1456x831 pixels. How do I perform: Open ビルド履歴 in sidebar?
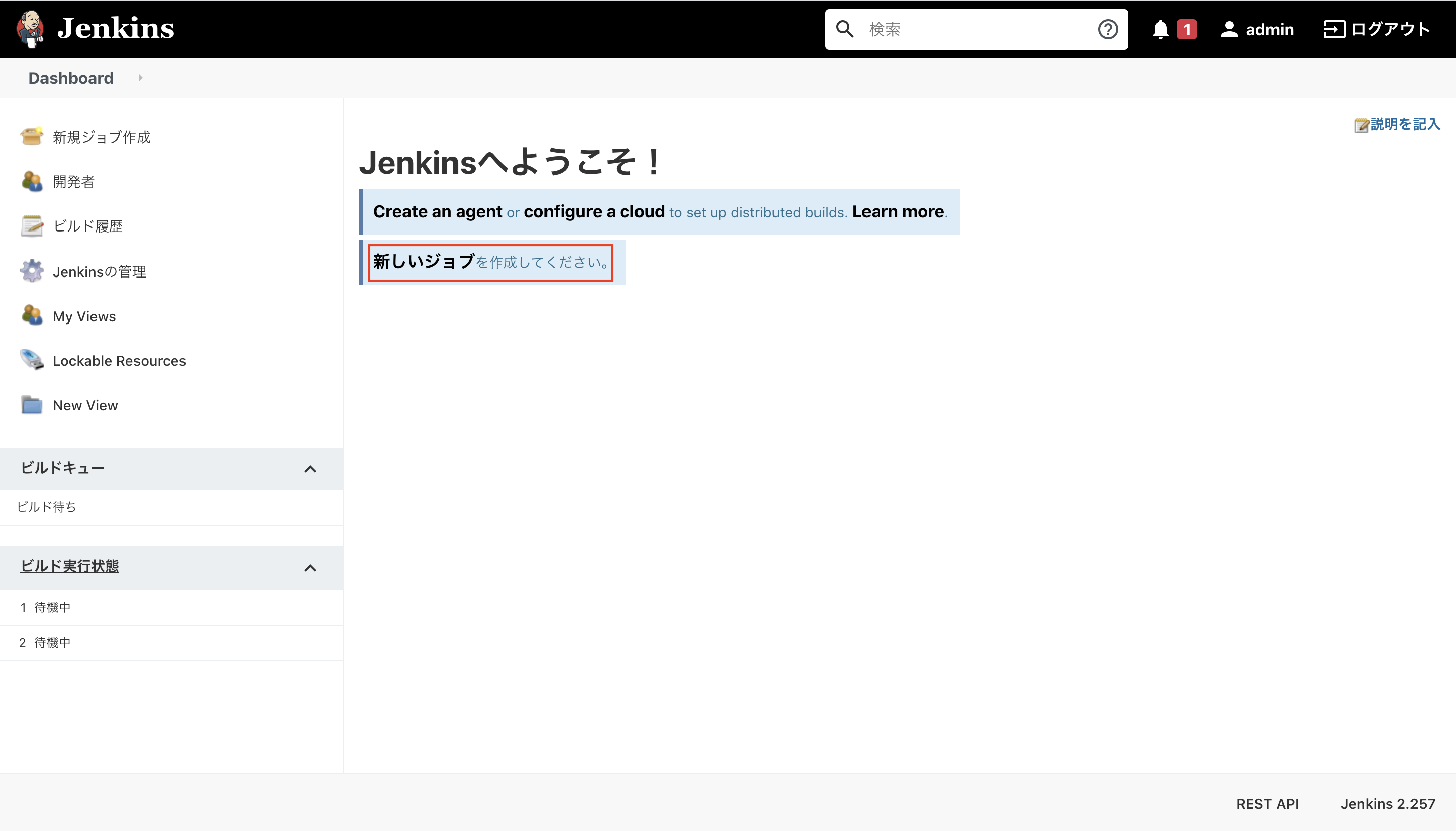pos(88,226)
